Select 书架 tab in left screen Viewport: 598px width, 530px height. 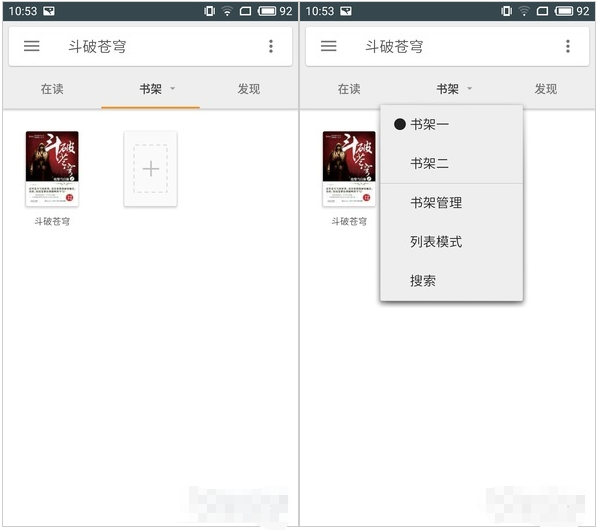pyautogui.click(x=150, y=89)
